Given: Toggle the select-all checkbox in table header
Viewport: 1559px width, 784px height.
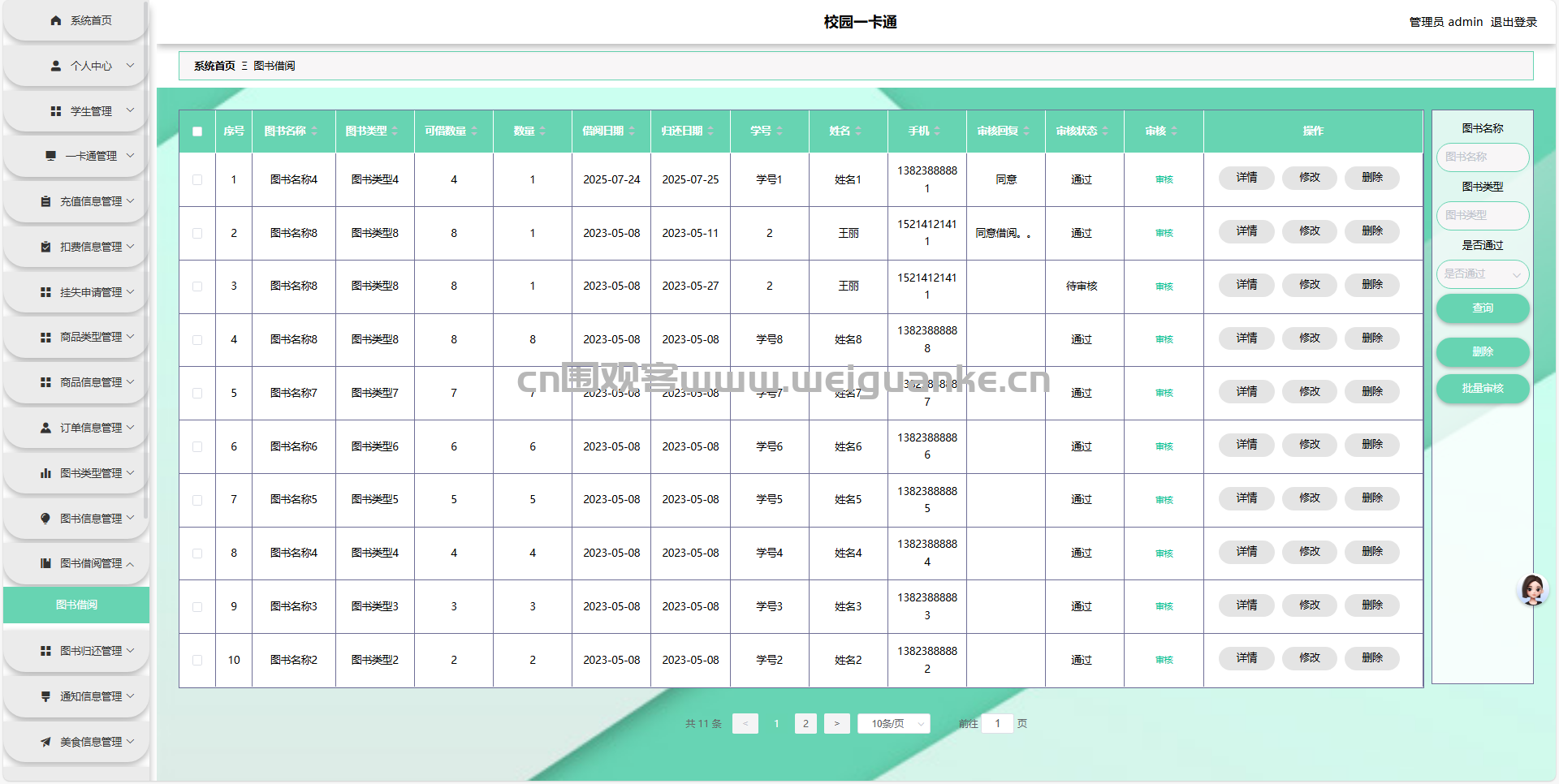Looking at the screenshot, I should [x=197, y=131].
